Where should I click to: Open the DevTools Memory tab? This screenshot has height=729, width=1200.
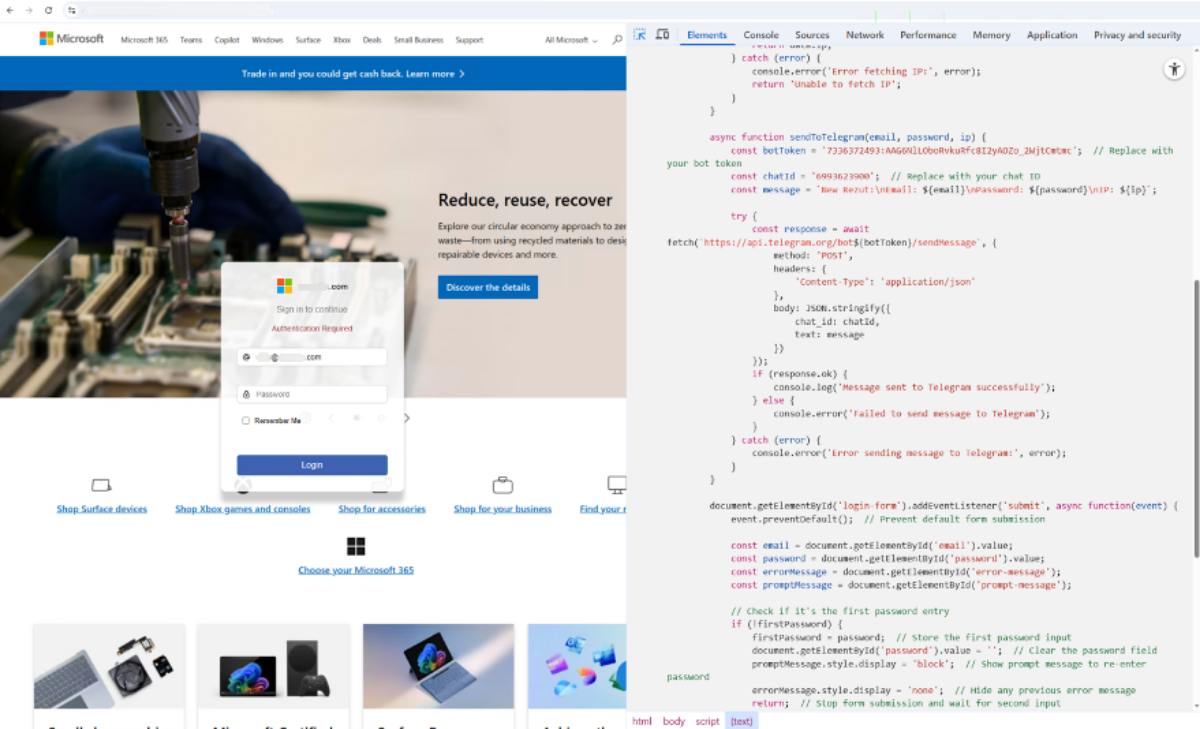pos(991,35)
